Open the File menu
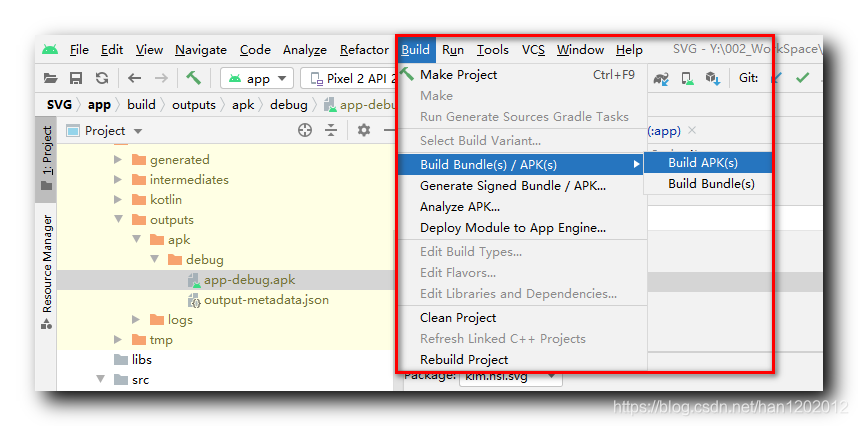Viewport: 858px width, 426px height. (x=79, y=50)
